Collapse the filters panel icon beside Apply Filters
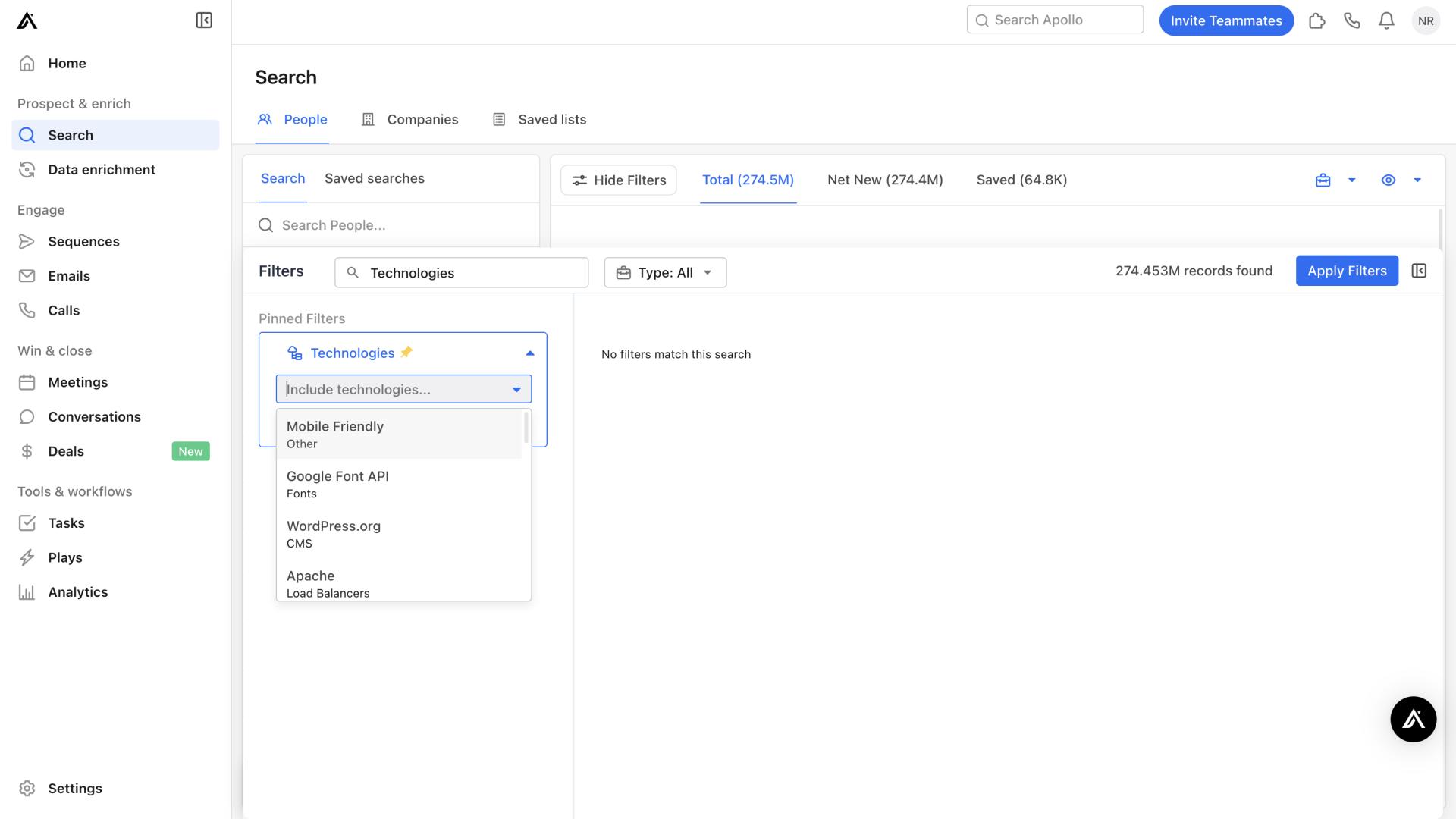This screenshot has height=819, width=1456. 1419,271
